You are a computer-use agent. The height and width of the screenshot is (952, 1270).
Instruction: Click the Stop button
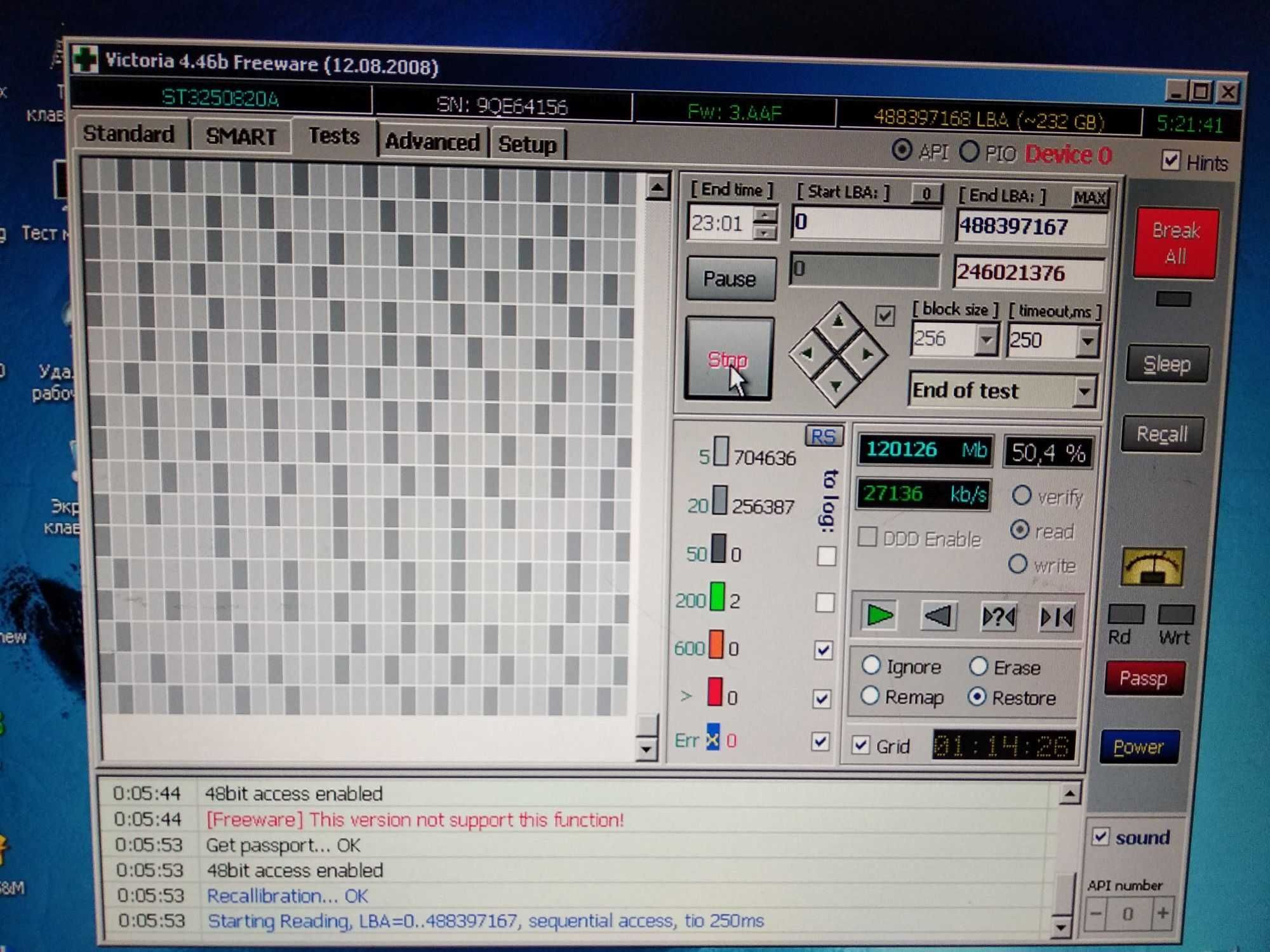click(x=728, y=359)
